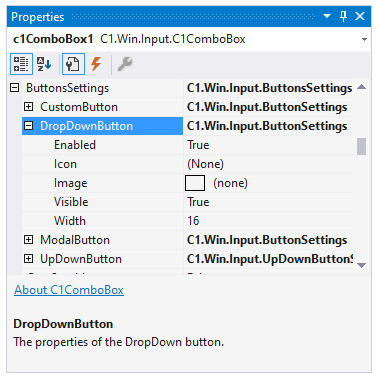Viewport: 377px width, 379px height.
Task: Open the Properties window position menu arrow
Action: (x=327, y=16)
